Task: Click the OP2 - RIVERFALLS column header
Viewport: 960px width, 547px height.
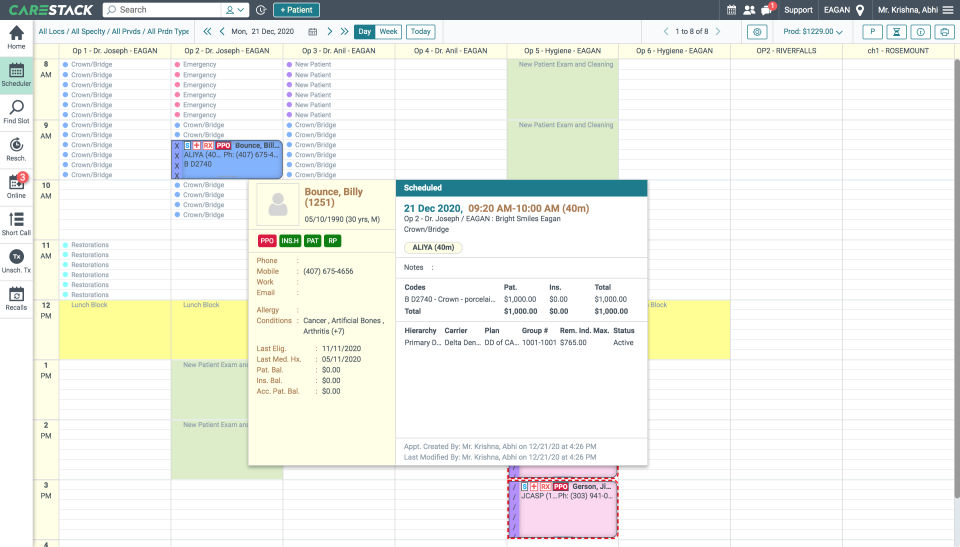Action: coord(786,51)
